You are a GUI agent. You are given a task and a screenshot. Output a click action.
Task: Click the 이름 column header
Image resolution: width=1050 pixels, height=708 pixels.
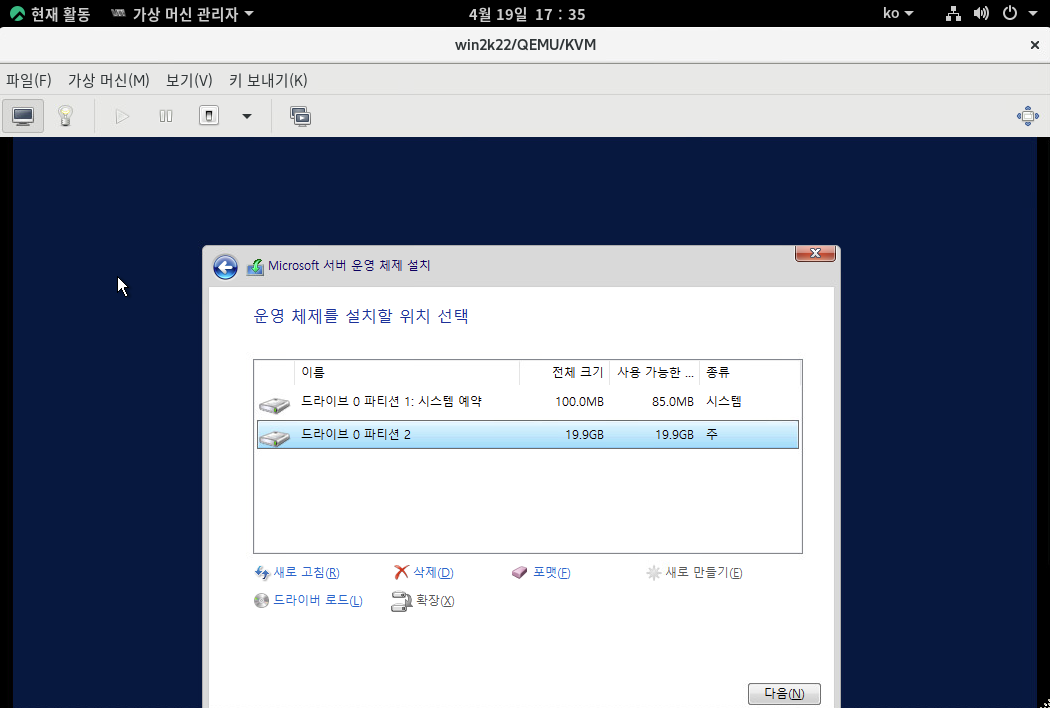click(x=406, y=372)
